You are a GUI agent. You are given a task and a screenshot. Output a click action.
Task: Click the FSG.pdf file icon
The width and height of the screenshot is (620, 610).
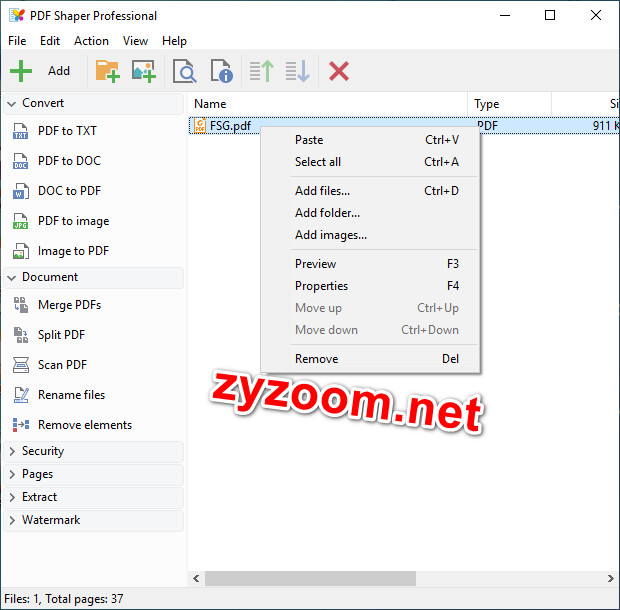200,126
